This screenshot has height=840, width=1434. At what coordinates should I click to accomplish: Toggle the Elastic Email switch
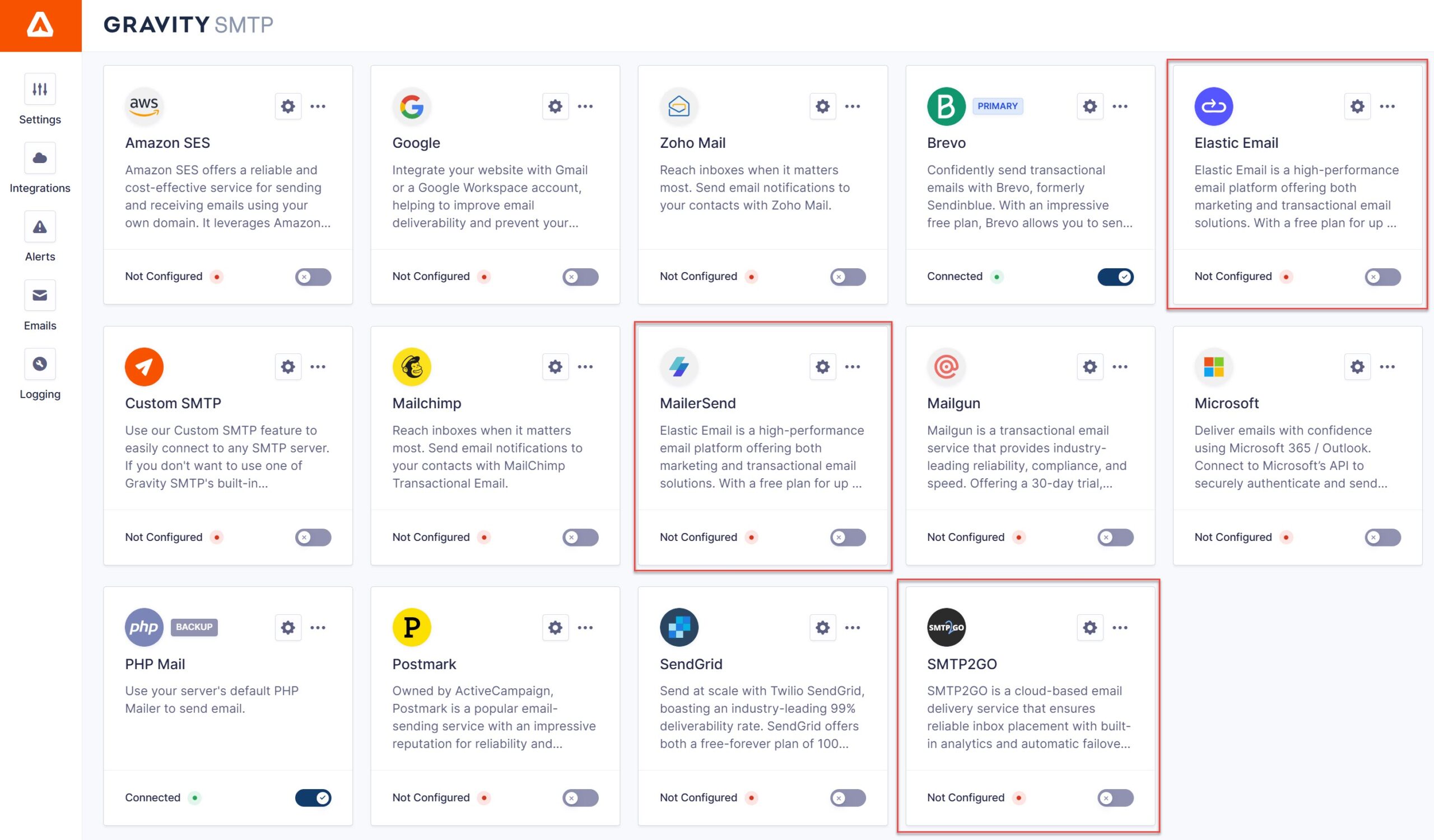click(x=1383, y=277)
